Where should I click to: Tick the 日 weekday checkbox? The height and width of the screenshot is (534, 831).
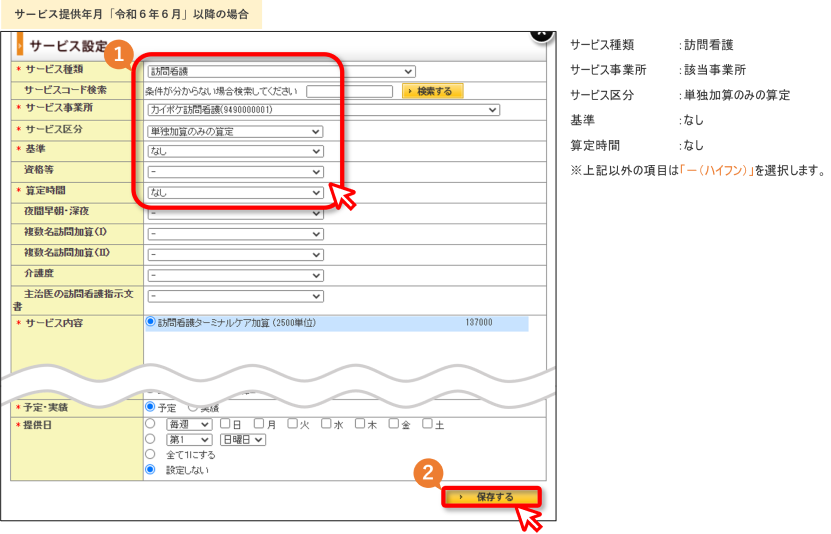click(x=225, y=423)
